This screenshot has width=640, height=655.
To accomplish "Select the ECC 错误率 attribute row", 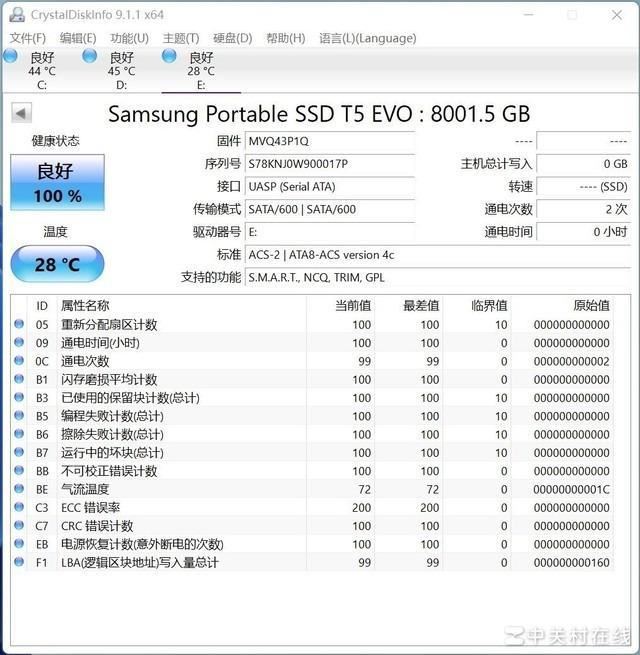I will [x=312, y=508].
